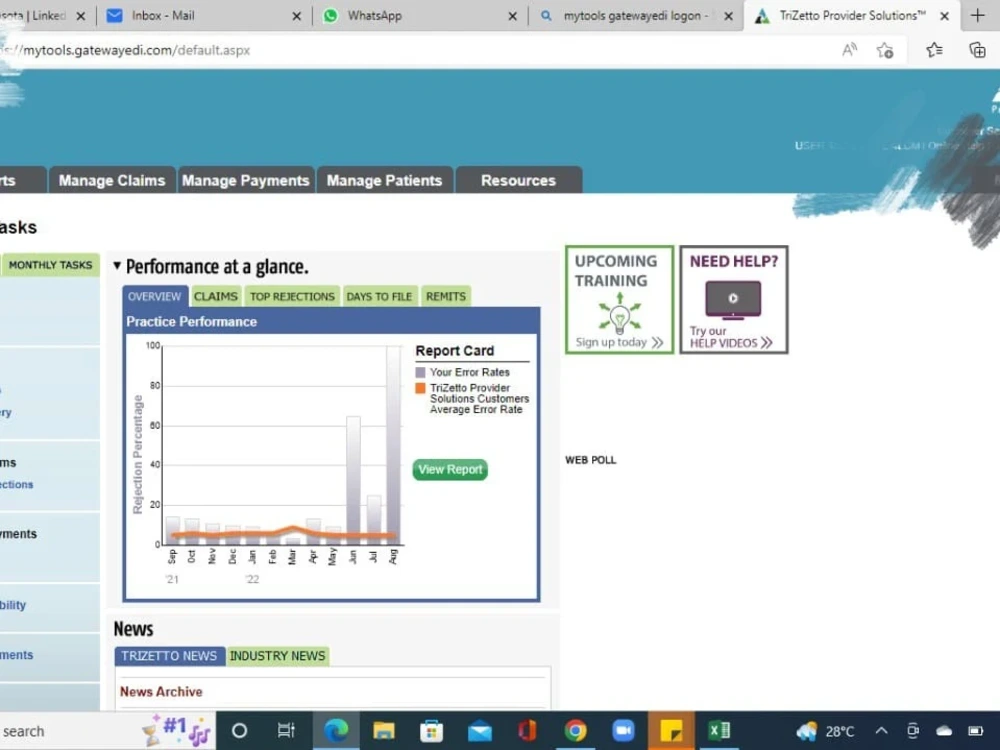Select the MONTHLY TASKS tab
1000x750 pixels.
point(50,265)
